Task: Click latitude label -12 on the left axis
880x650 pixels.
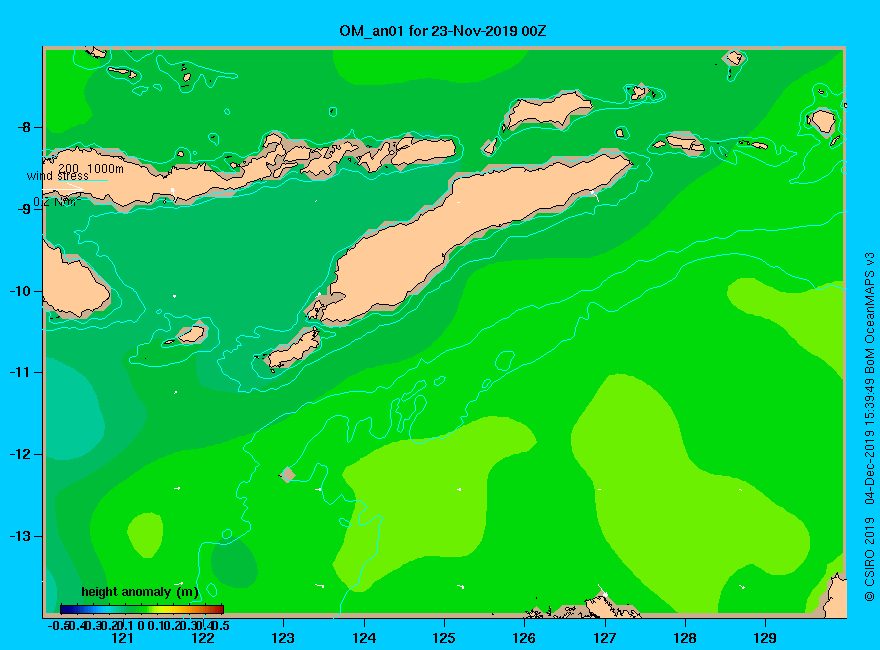Action: [21, 454]
